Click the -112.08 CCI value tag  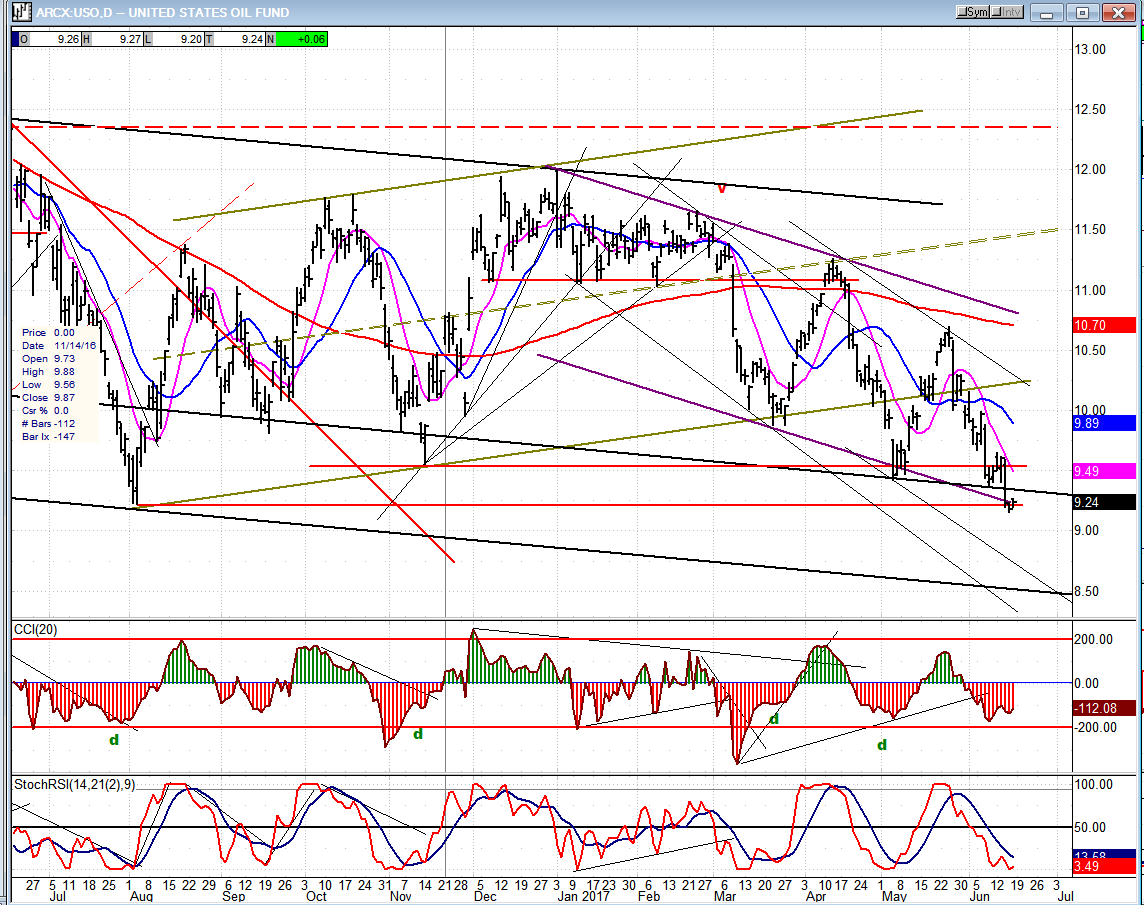(1104, 707)
